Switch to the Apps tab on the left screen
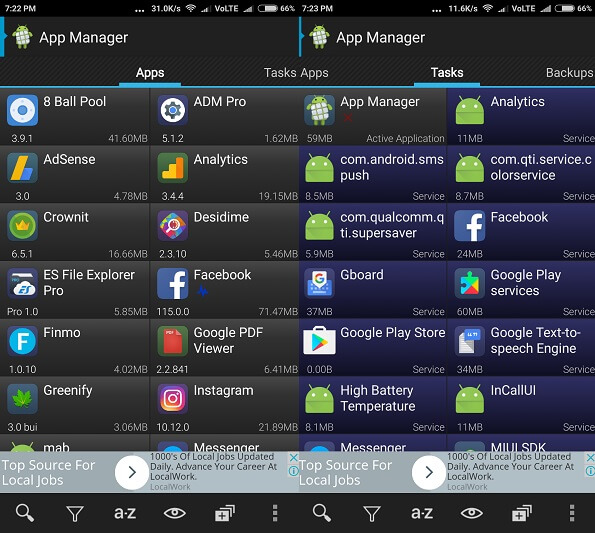 click(150, 73)
